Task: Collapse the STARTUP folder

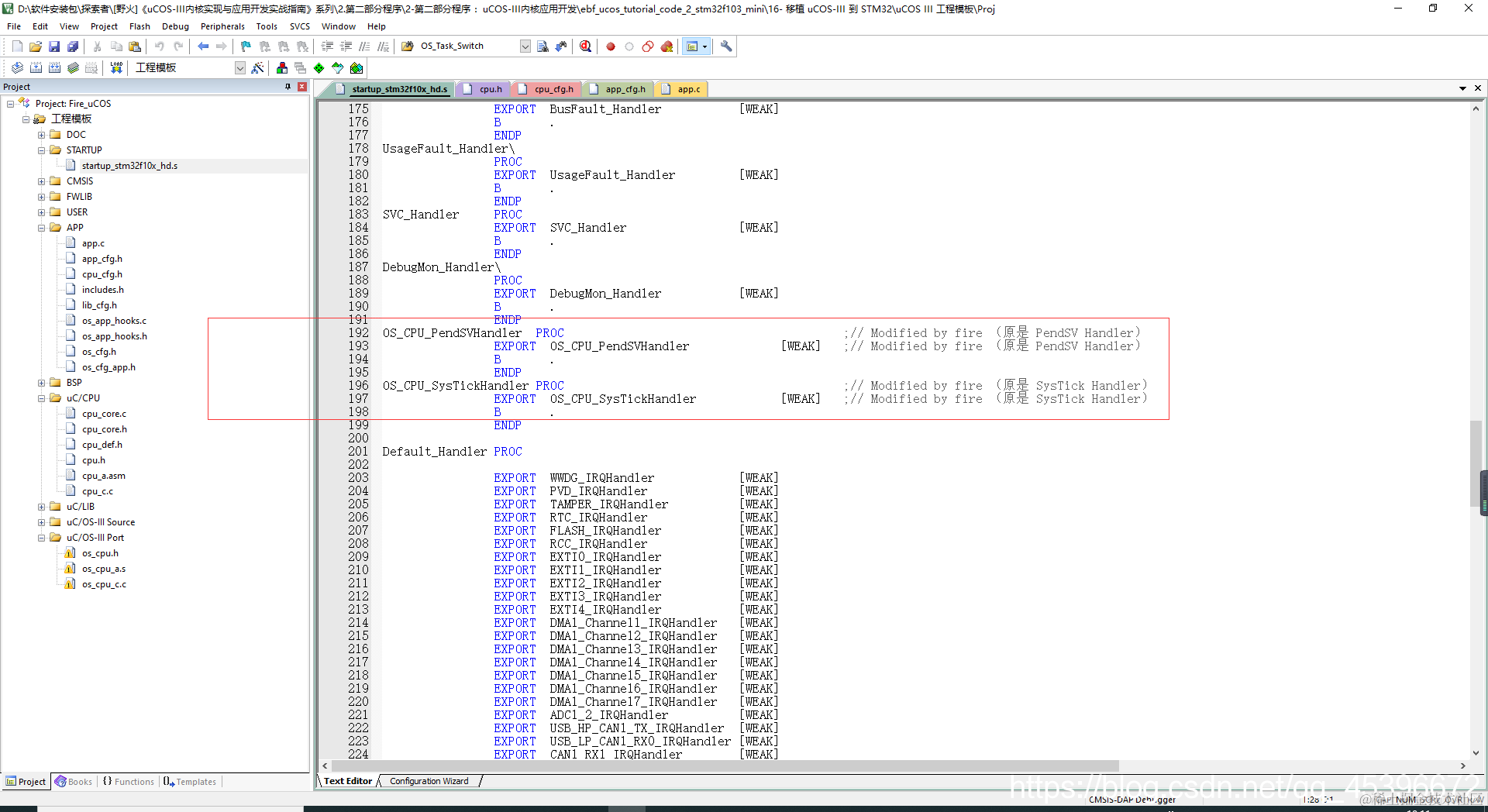Action: [x=42, y=150]
